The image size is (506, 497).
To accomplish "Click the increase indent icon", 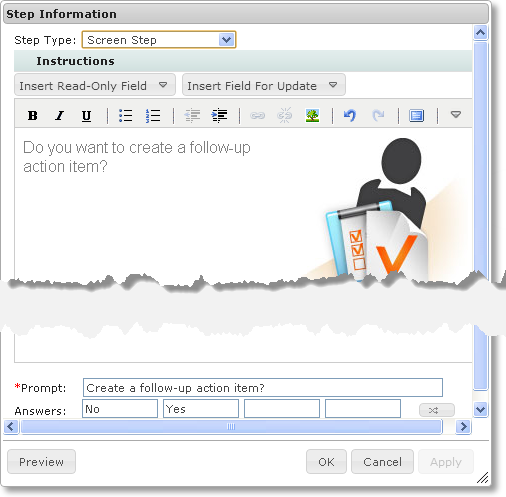I will (219, 116).
